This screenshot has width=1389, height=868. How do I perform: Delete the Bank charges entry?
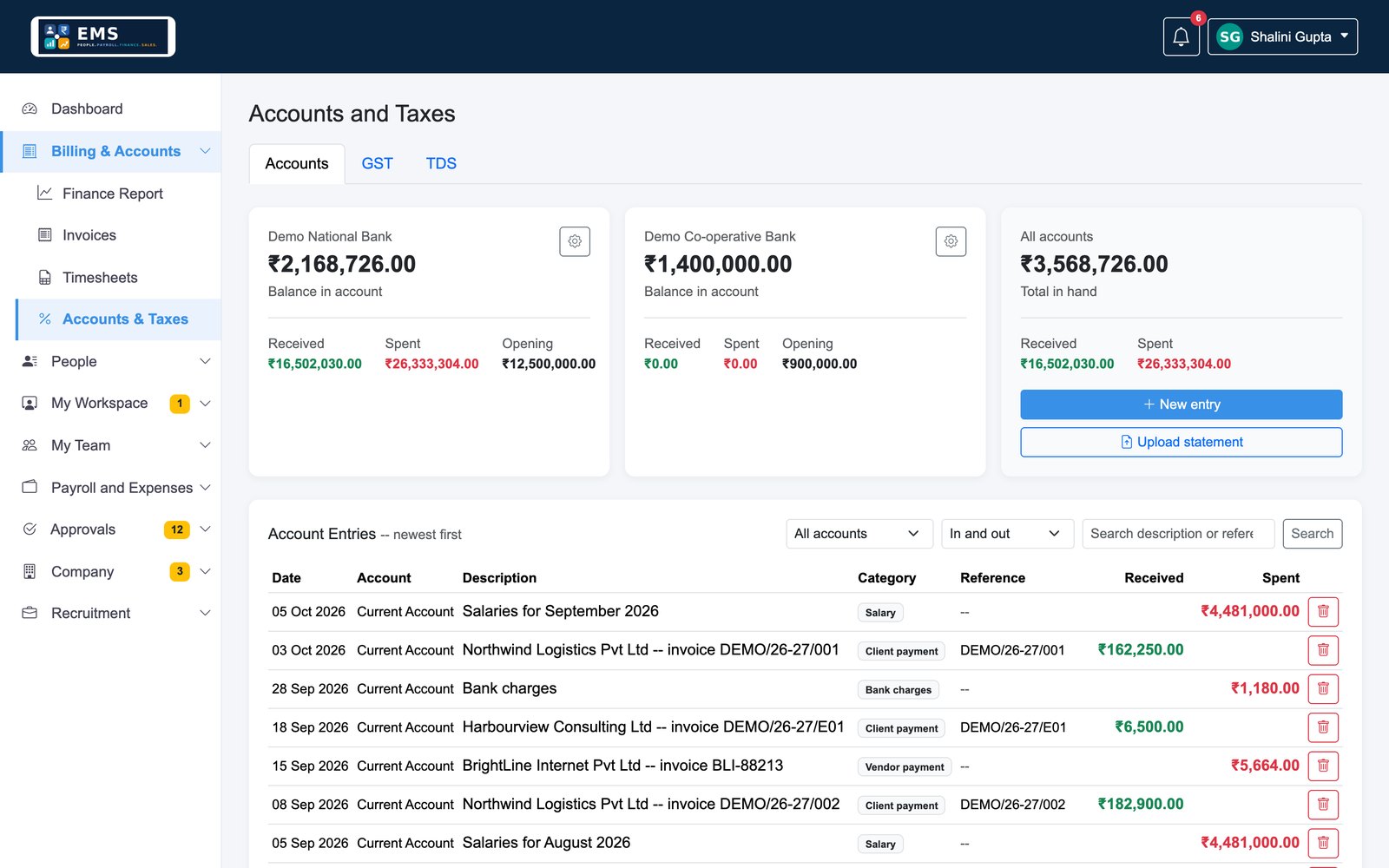1323,688
